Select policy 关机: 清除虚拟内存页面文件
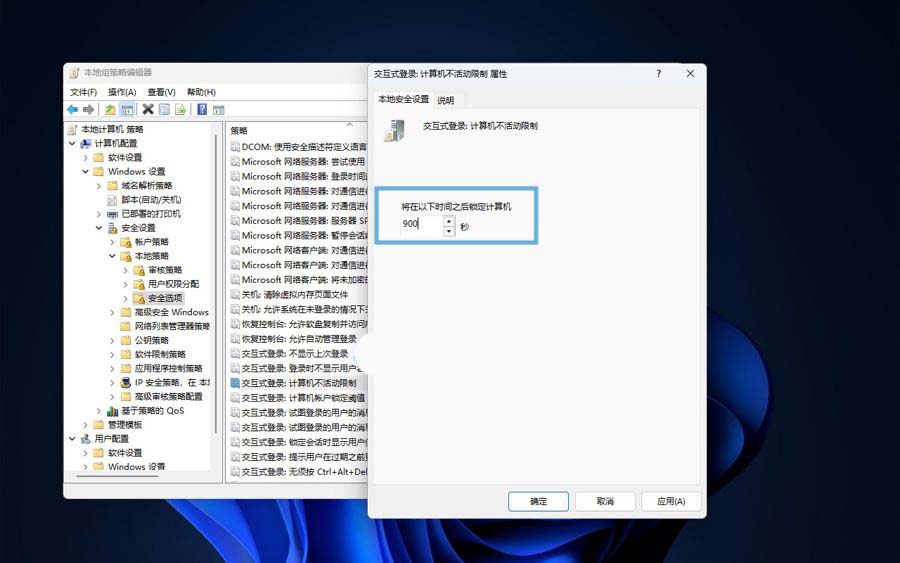 click(x=294, y=294)
